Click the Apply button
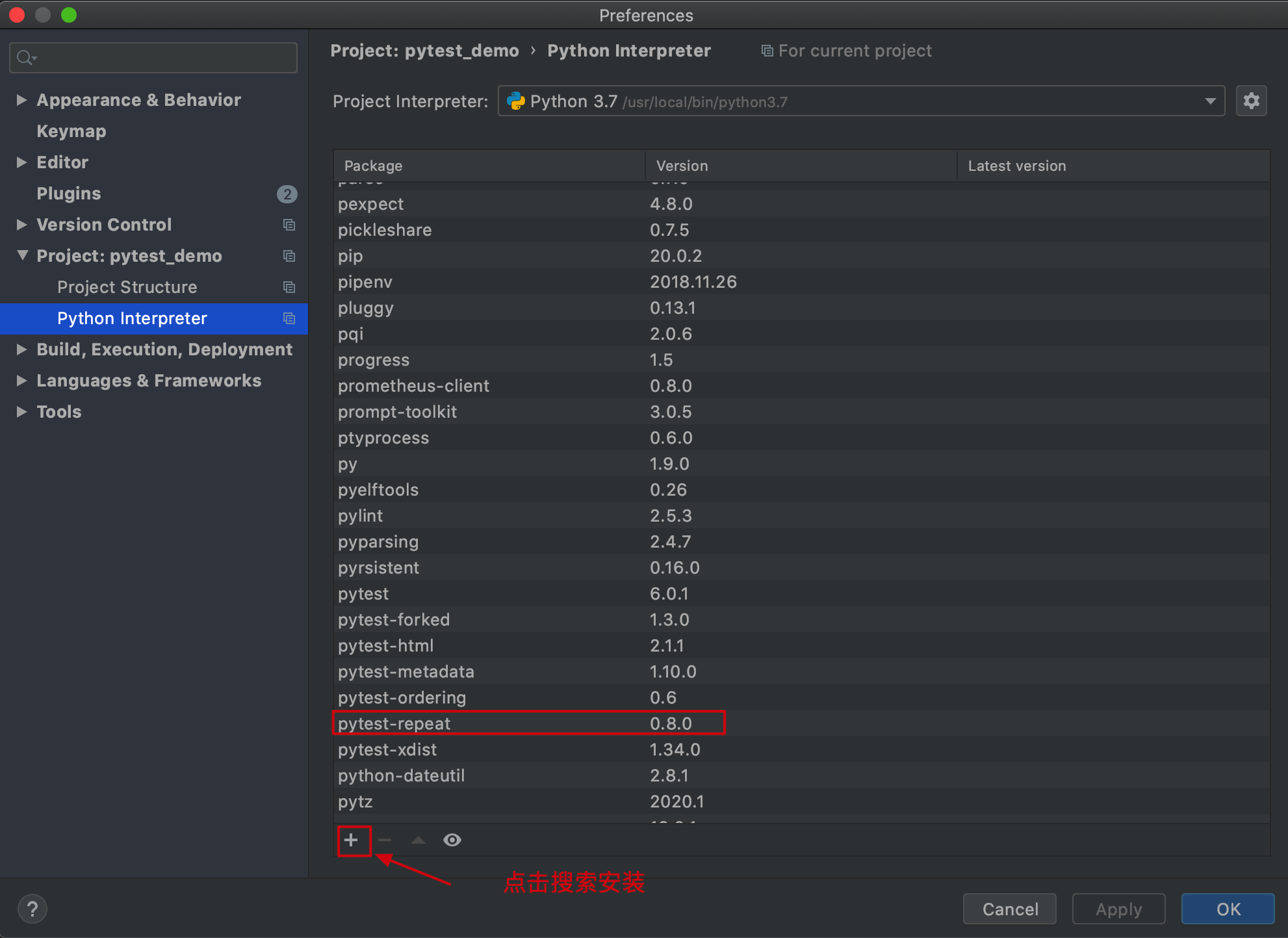 (x=1118, y=909)
